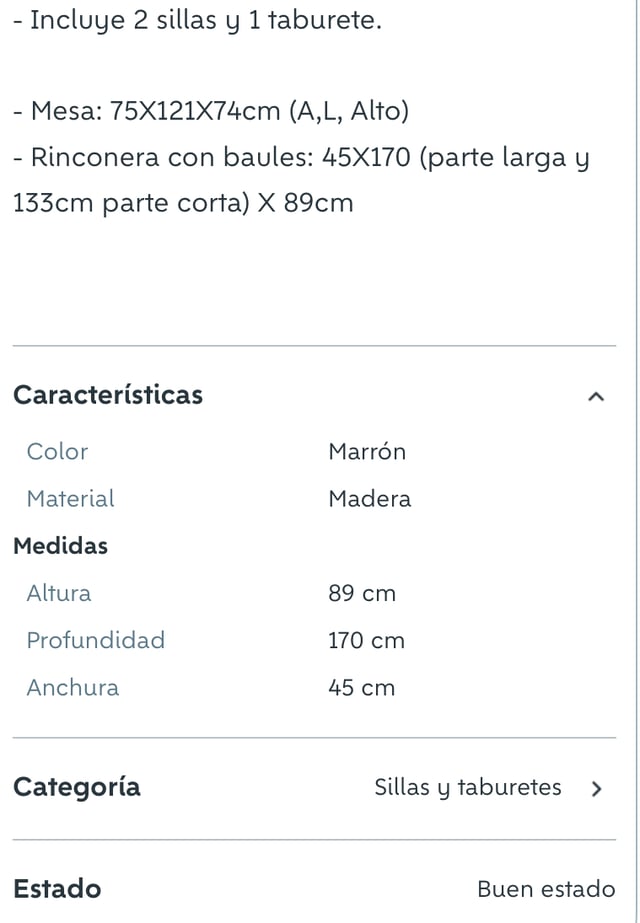Open the Categoría arrow chevron
Viewport: 640px width, 923px height.
[x=596, y=788]
